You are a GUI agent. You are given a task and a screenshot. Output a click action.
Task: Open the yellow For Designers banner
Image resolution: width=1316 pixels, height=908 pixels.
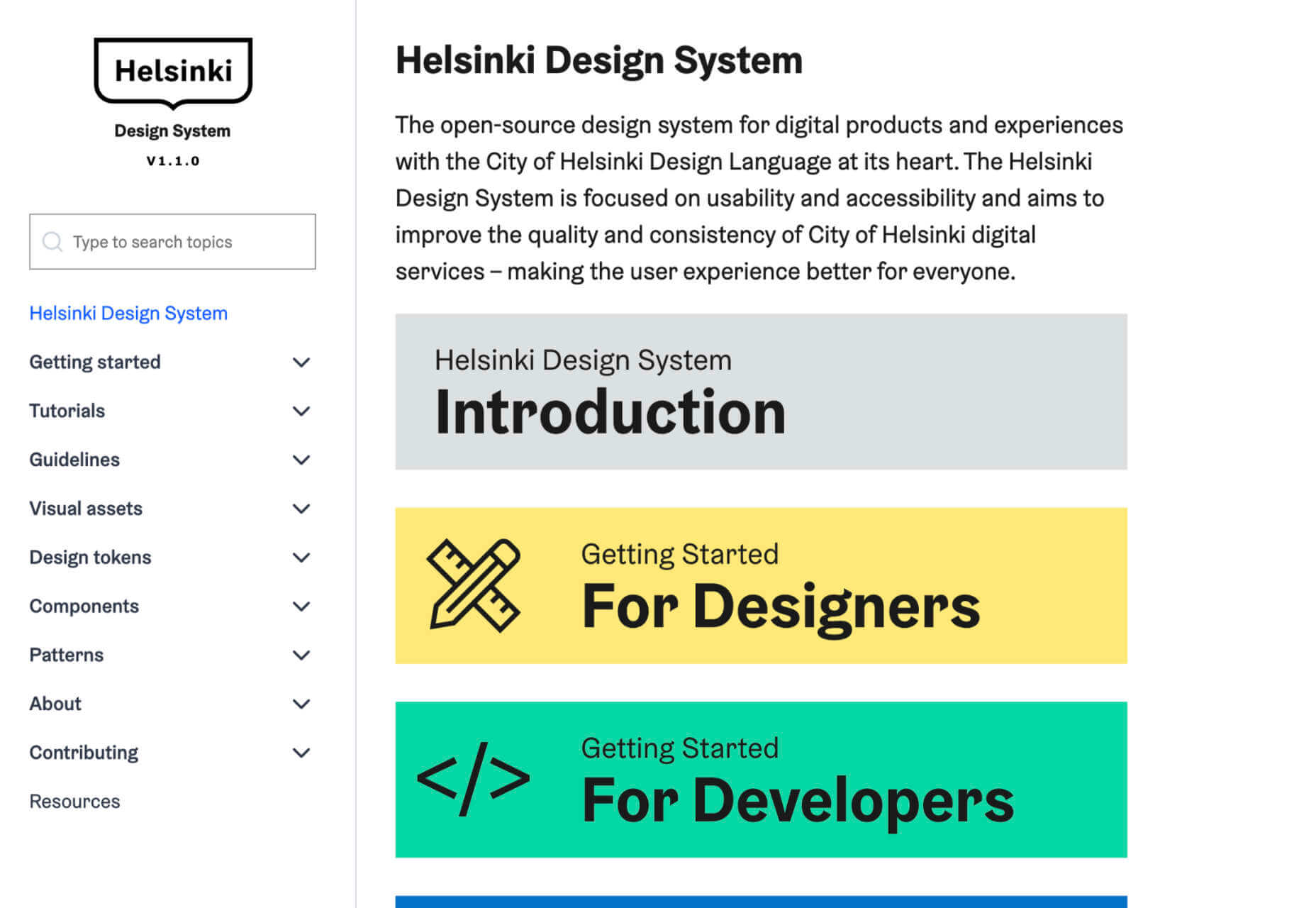(x=761, y=585)
